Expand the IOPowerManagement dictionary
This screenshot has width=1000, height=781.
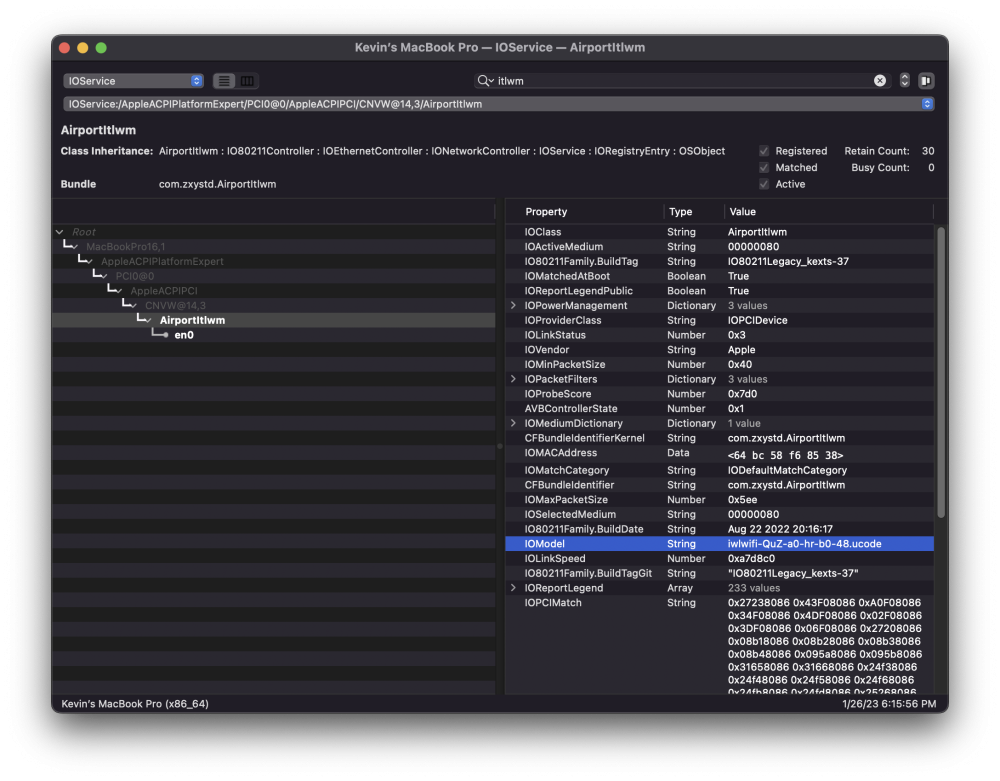coord(513,305)
